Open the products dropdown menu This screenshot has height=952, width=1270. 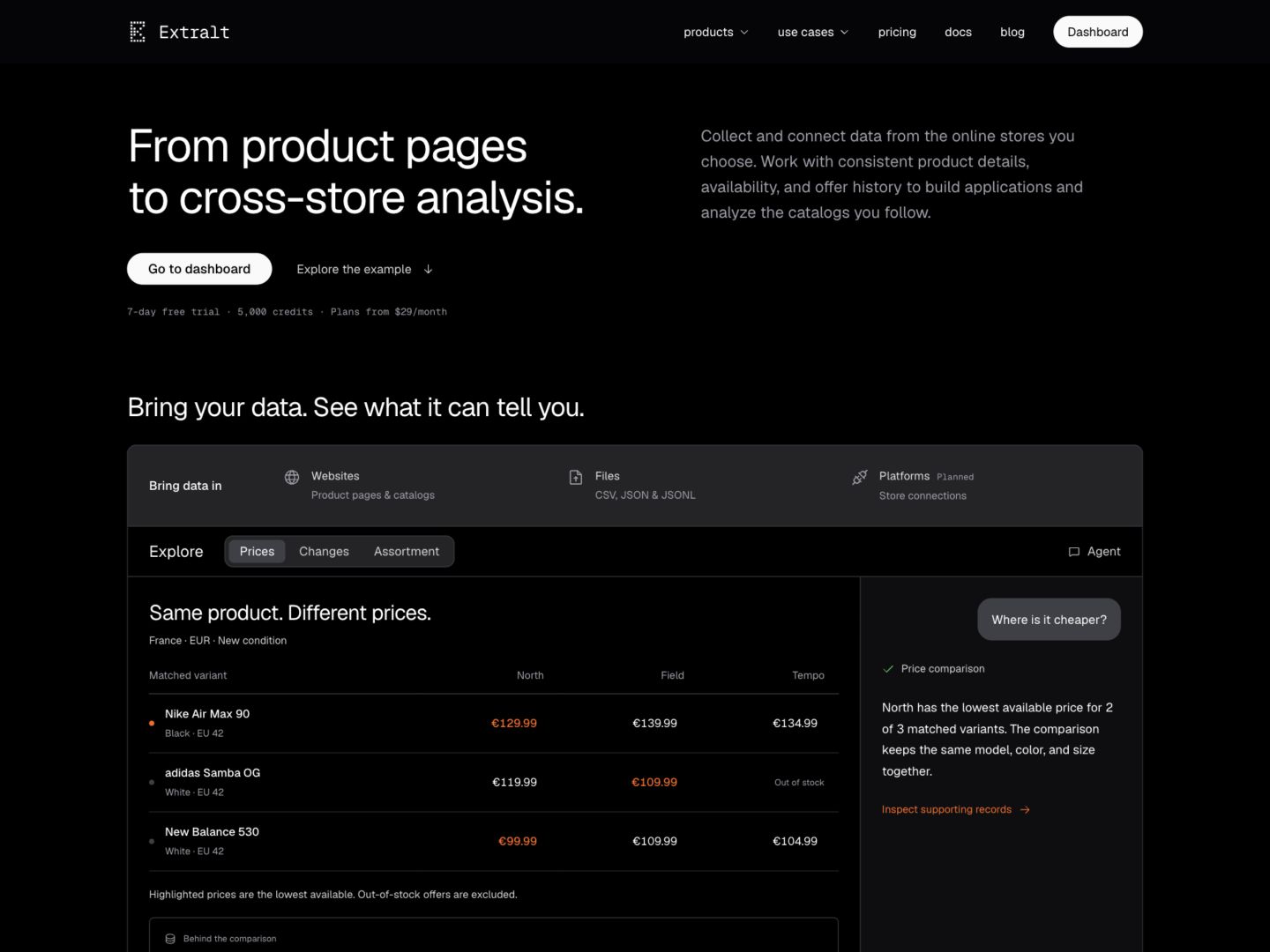[x=716, y=32]
